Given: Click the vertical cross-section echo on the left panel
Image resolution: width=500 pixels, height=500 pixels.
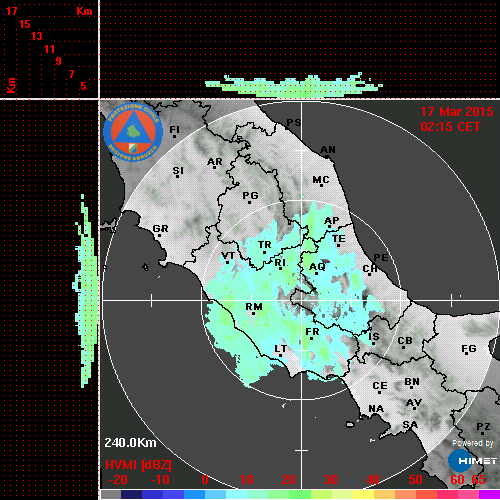Looking at the screenshot, I should pos(86,291).
